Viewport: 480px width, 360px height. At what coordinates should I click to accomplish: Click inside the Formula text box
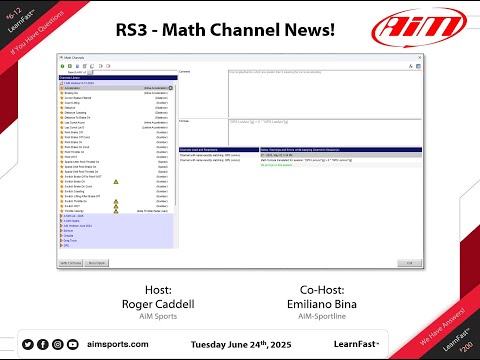tap(325, 132)
